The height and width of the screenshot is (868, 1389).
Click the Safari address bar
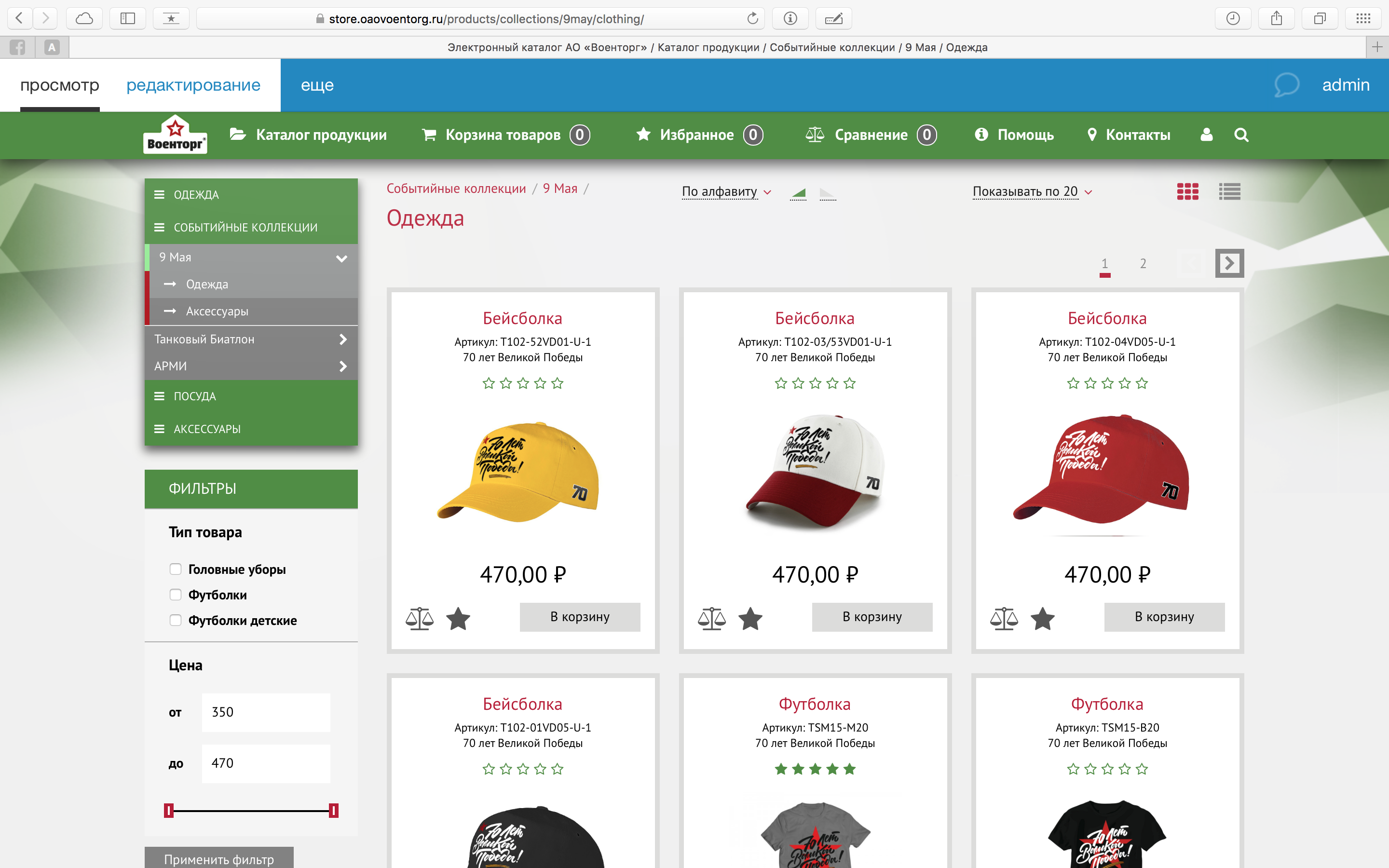tap(480, 18)
